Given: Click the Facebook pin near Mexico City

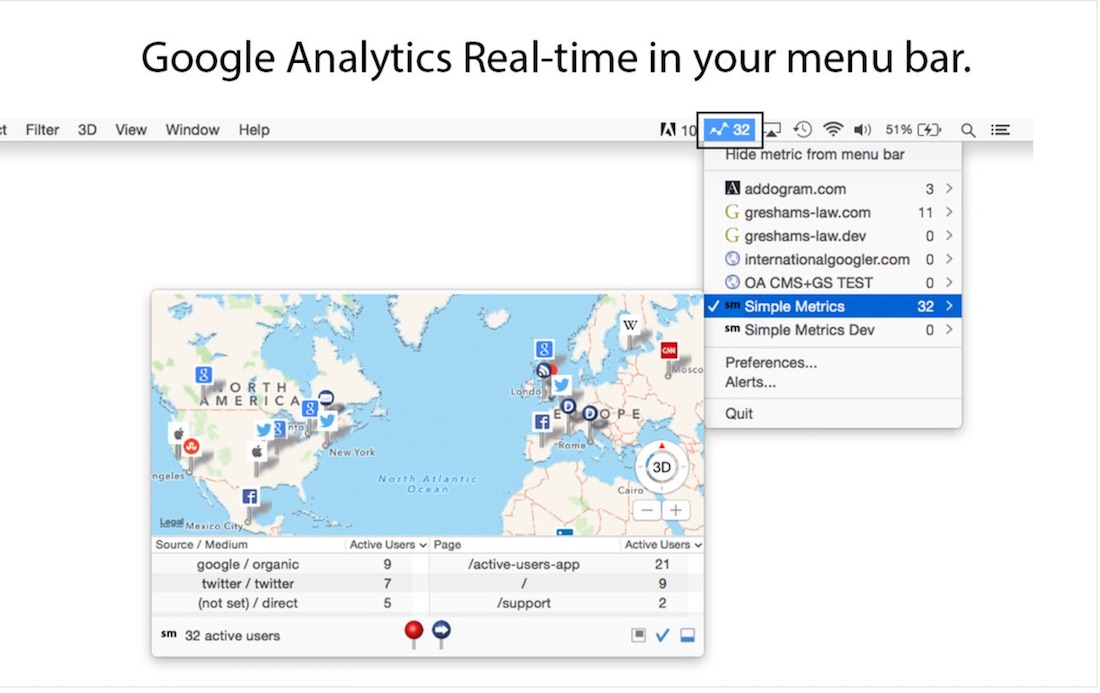Looking at the screenshot, I should click(x=249, y=497).
